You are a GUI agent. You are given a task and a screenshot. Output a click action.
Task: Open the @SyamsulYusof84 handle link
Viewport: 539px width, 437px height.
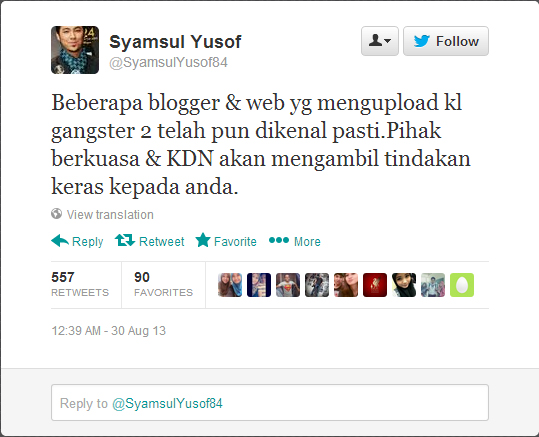pos(168,63)
